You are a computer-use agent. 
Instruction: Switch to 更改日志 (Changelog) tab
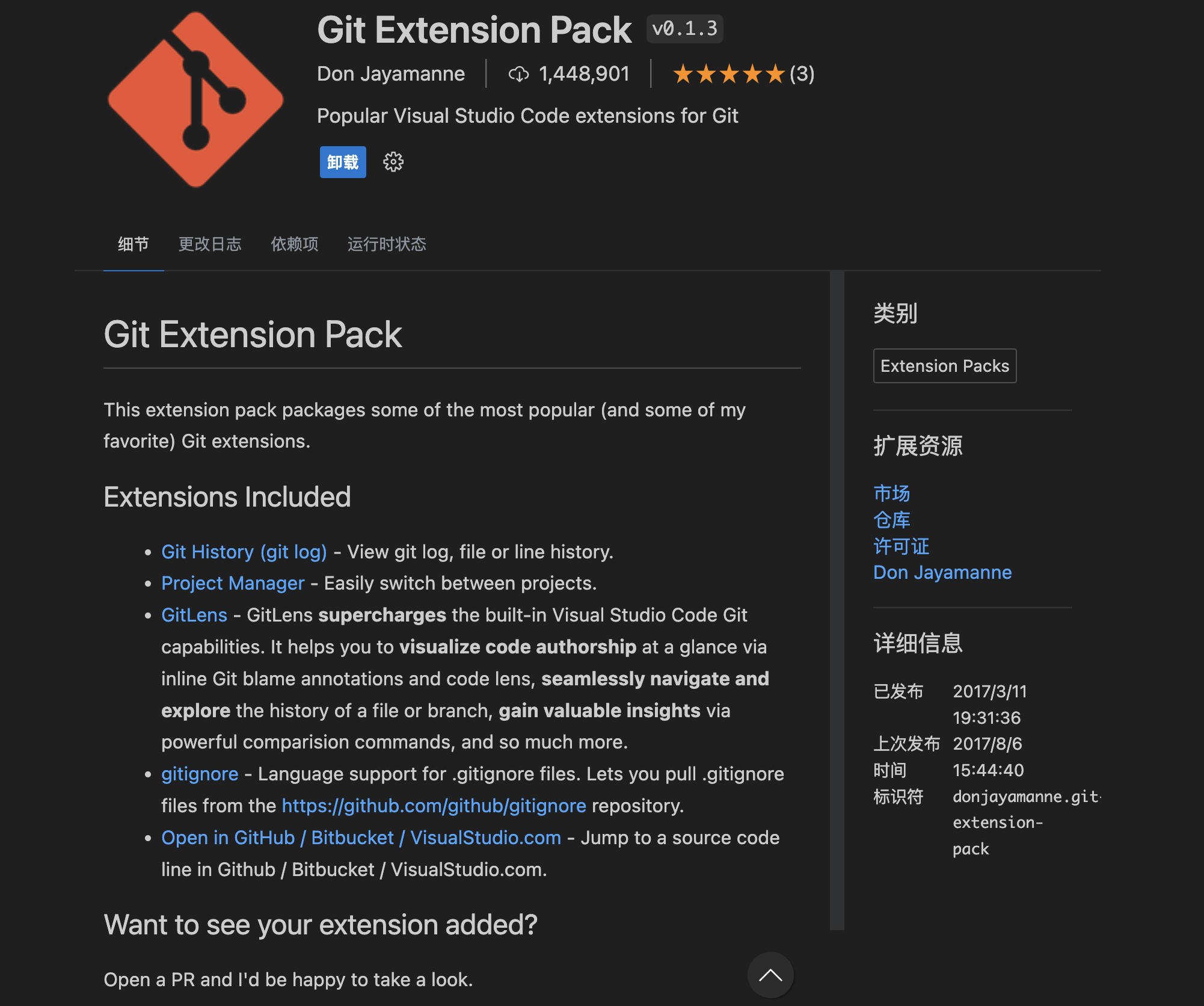[211, 244]
